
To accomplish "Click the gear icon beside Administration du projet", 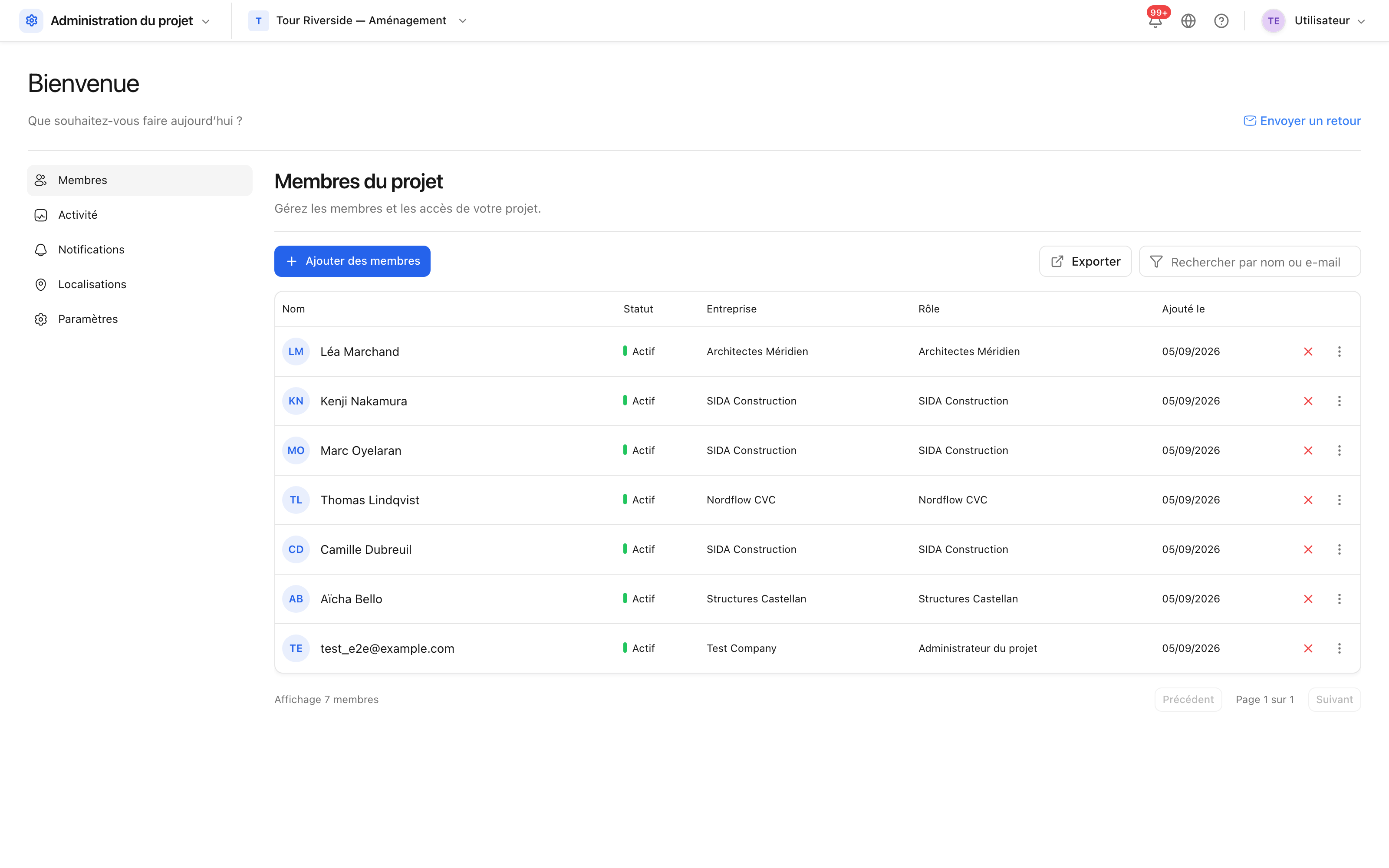I will (x=32, y=21).
